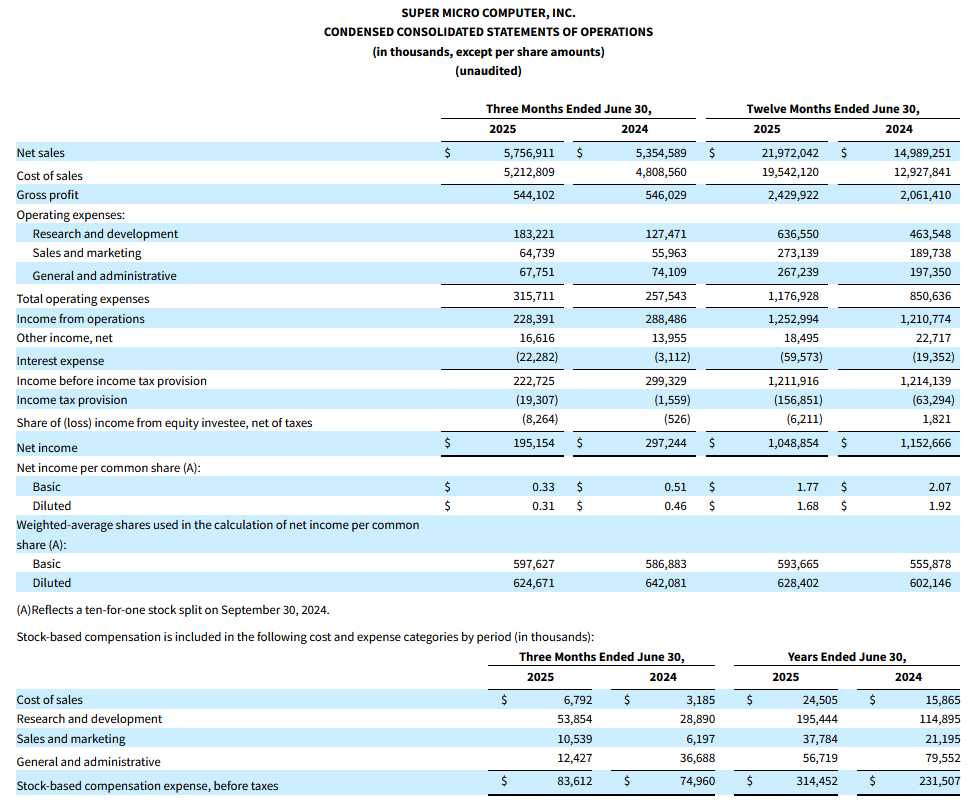Select the 'Income from operations' label

[x=80, y=319]
